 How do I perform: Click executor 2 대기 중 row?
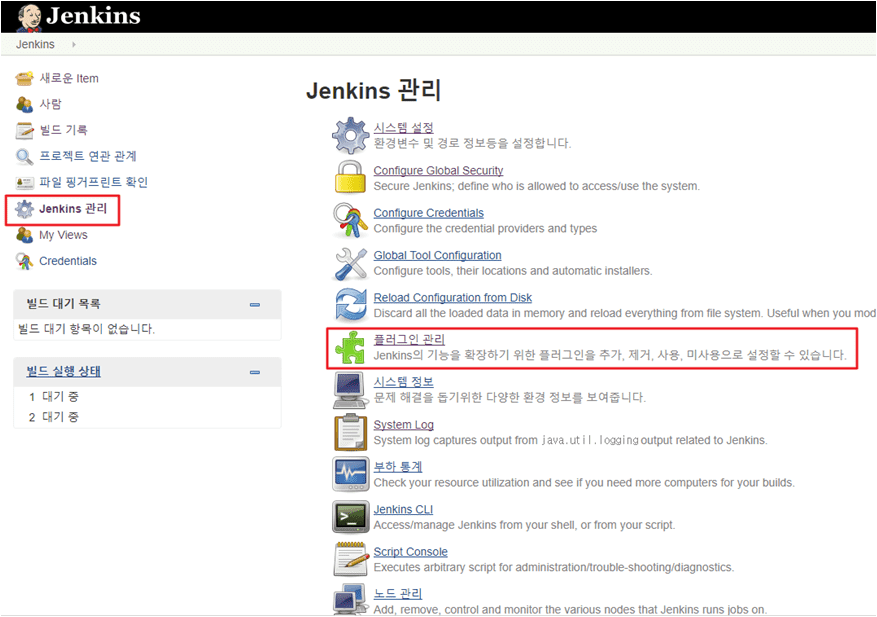[x=147, y=417]
